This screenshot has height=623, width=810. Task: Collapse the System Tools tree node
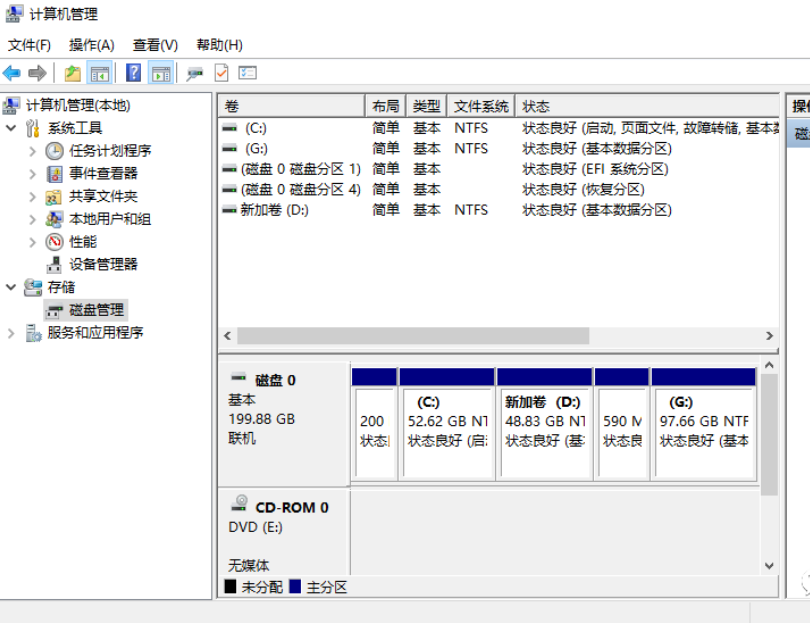tap(11, 128)
